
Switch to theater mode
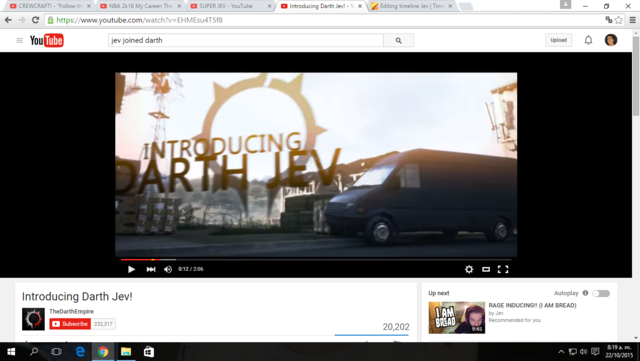[x=486, y=269]
